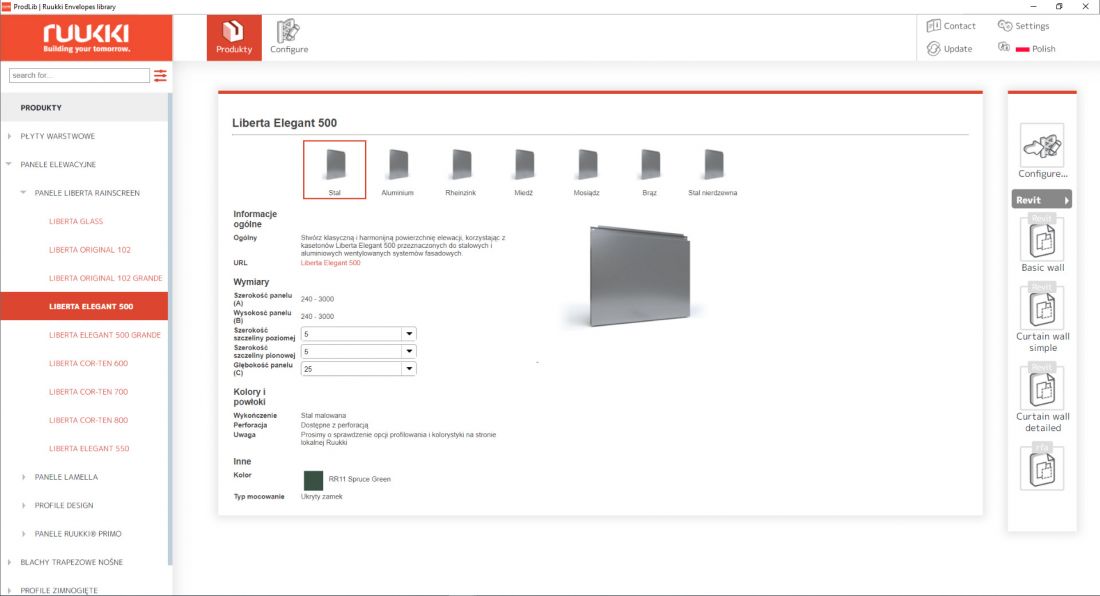This screenshot has width=1100, height=596.
Task: Select Liberta Elegant 550 in the tree
Action: pyautogui.click(x=89, y=449)
